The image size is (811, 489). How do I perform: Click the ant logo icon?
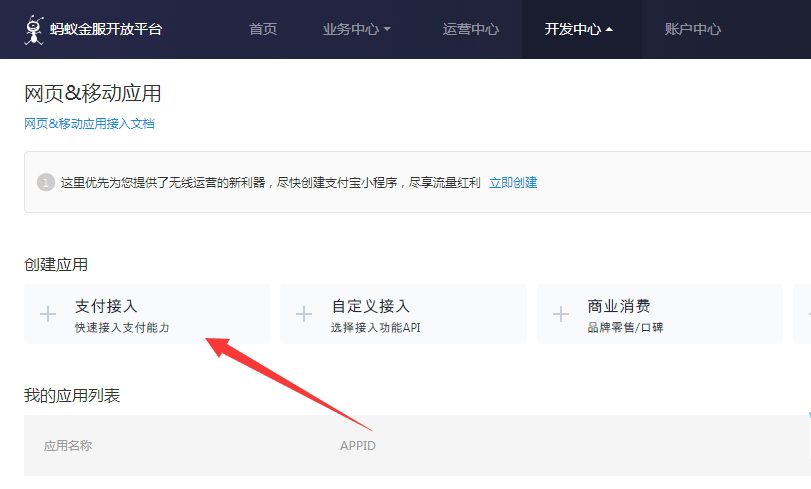coord(35,30)
